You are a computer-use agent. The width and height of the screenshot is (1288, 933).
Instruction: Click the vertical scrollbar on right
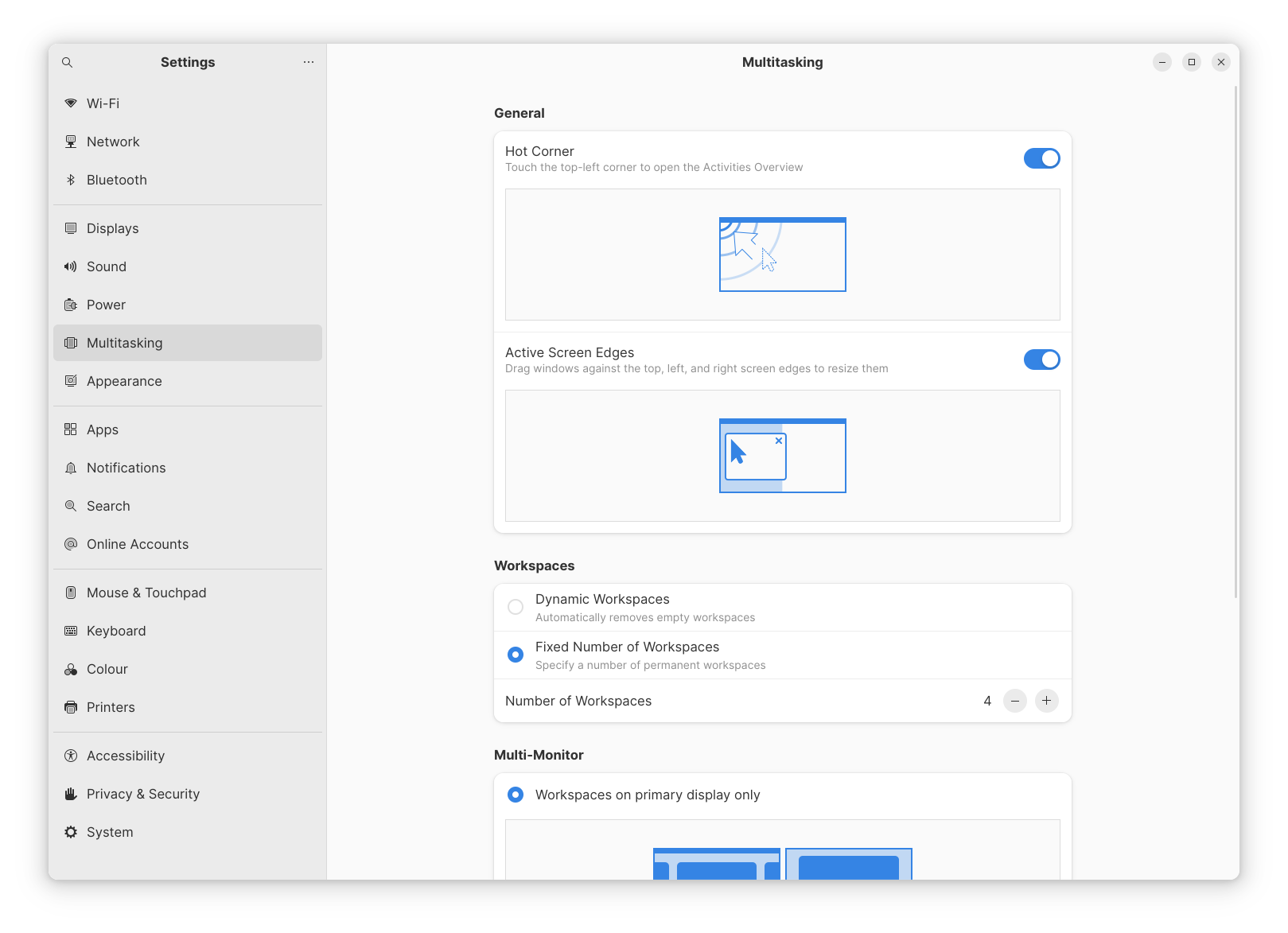1235,342
